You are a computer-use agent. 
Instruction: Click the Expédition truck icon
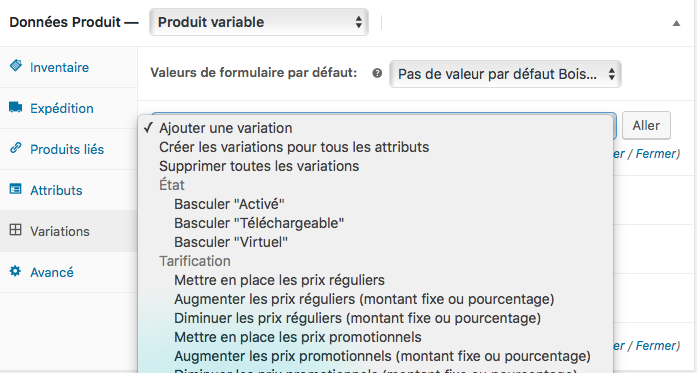click(x=16, y=107)
